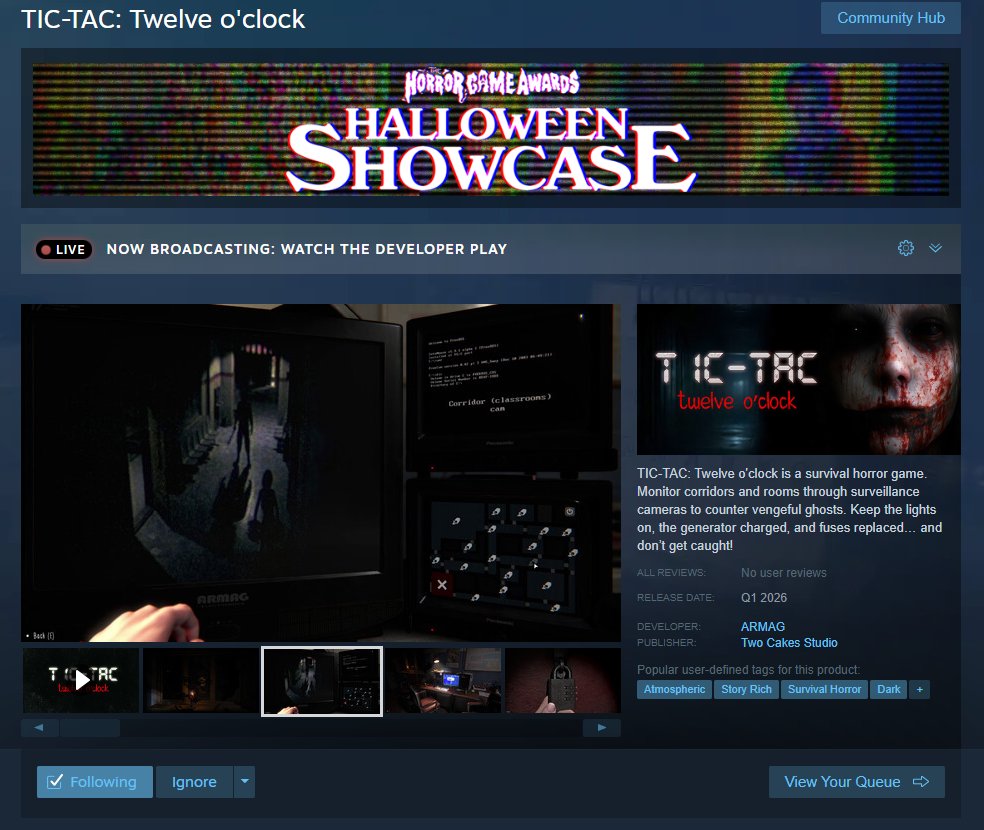Click the next arrow below the screenshots
The image size is (984, 830).
[601, 727]
